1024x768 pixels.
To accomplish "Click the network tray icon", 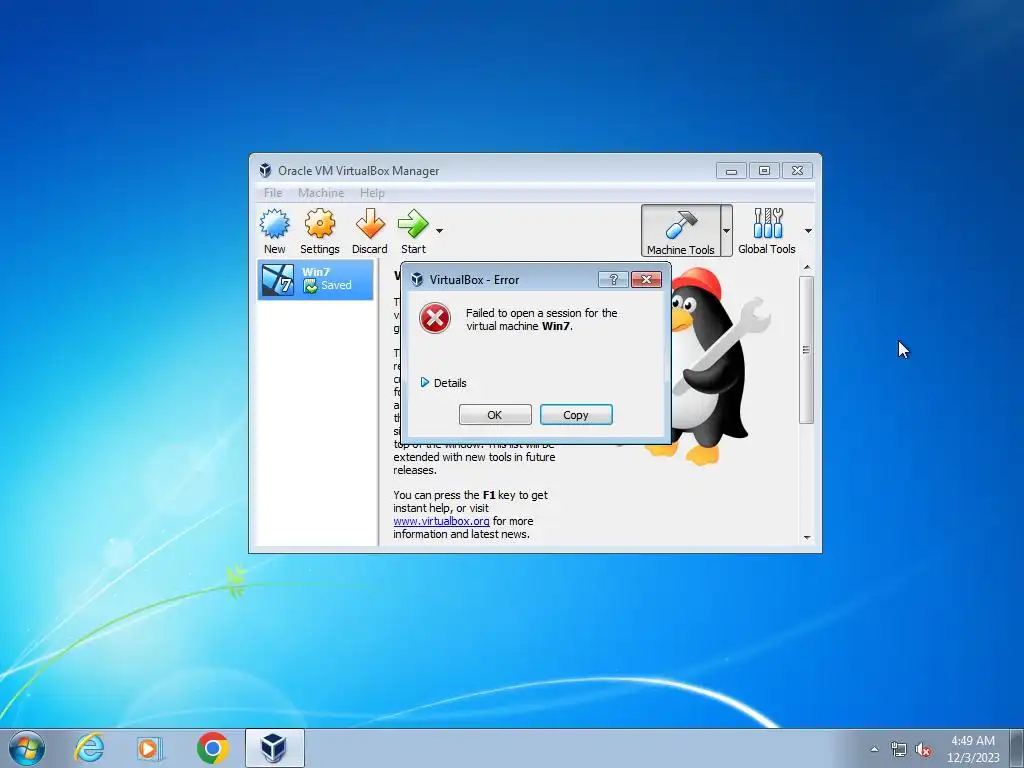I will [899, 750].
